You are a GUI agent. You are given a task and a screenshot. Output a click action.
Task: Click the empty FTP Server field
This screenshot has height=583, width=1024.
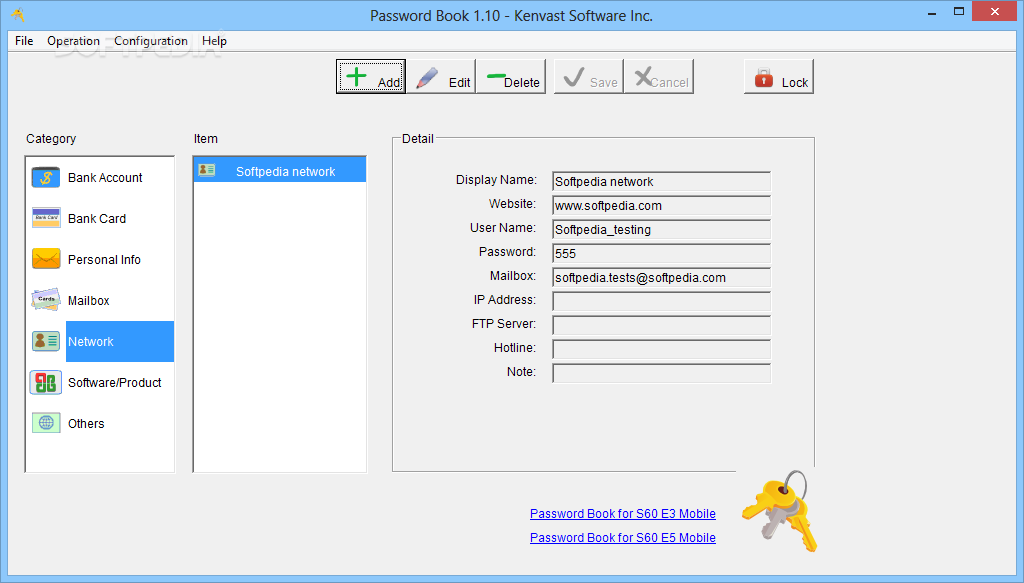click(x=662, y=325)
